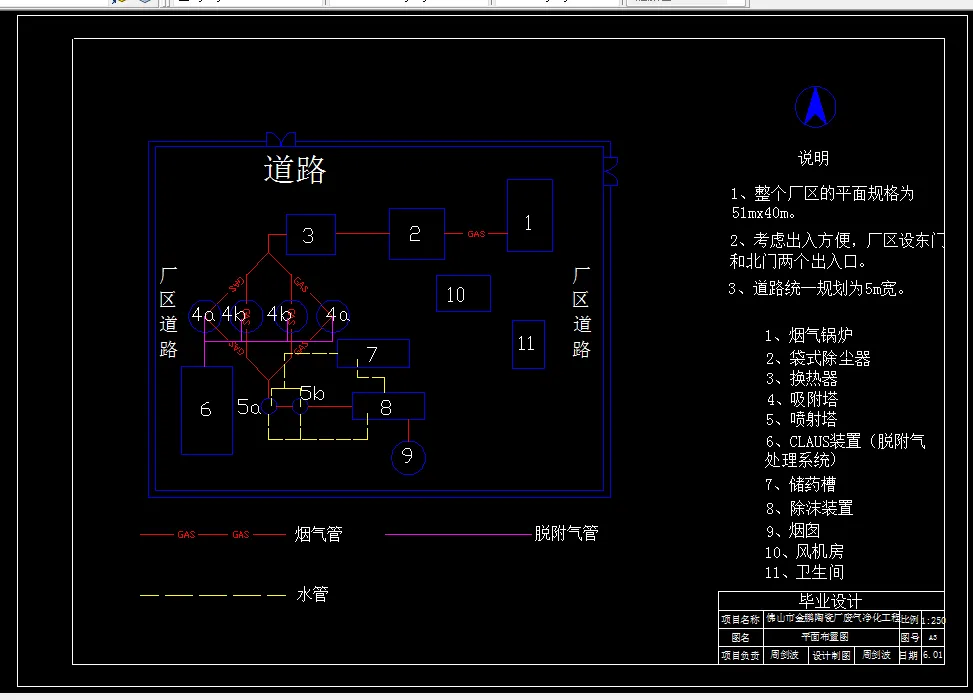Select box 7, the chemical storage tank

click(373, 354)
